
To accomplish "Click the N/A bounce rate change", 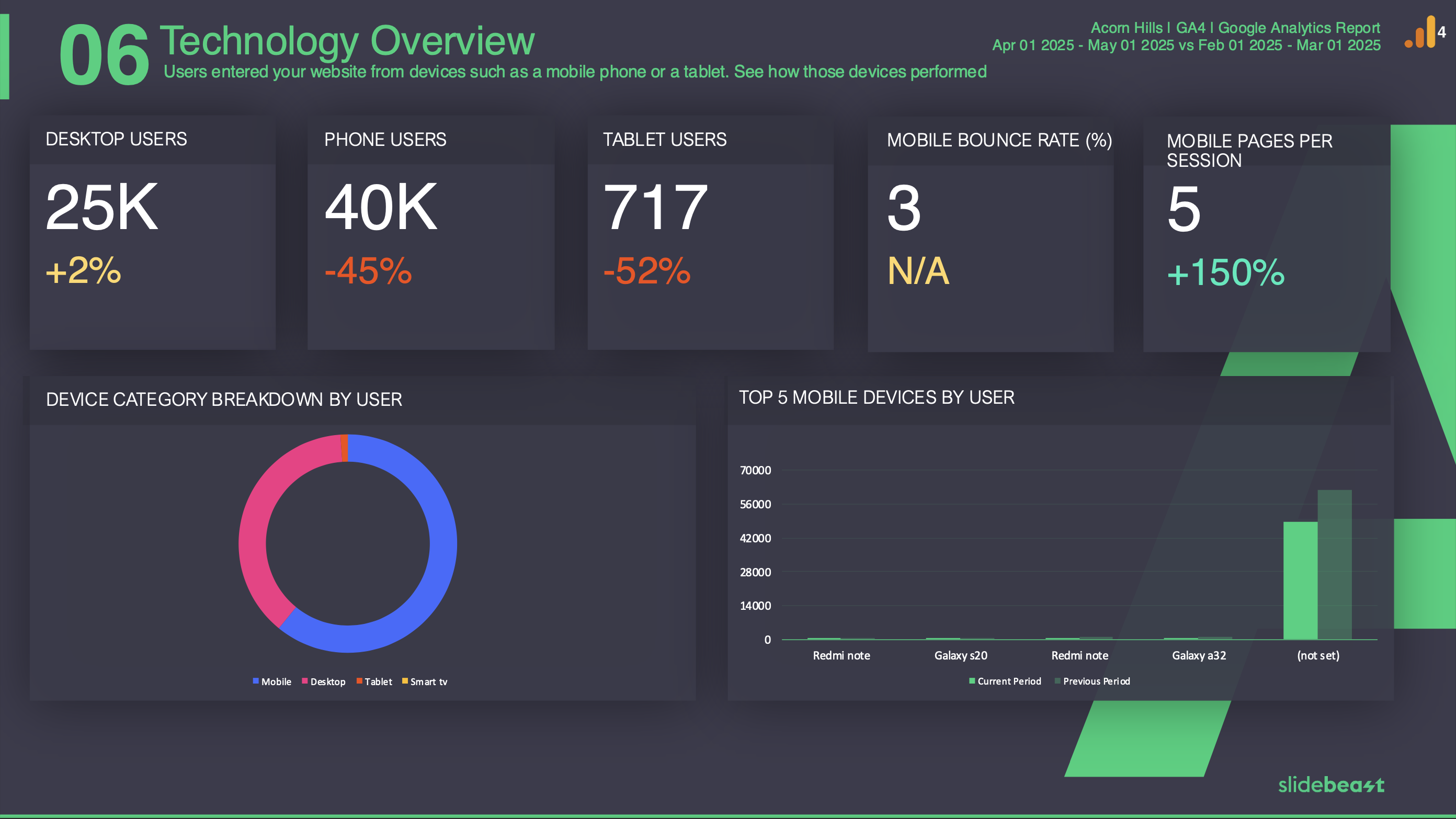I will point(918,271).
